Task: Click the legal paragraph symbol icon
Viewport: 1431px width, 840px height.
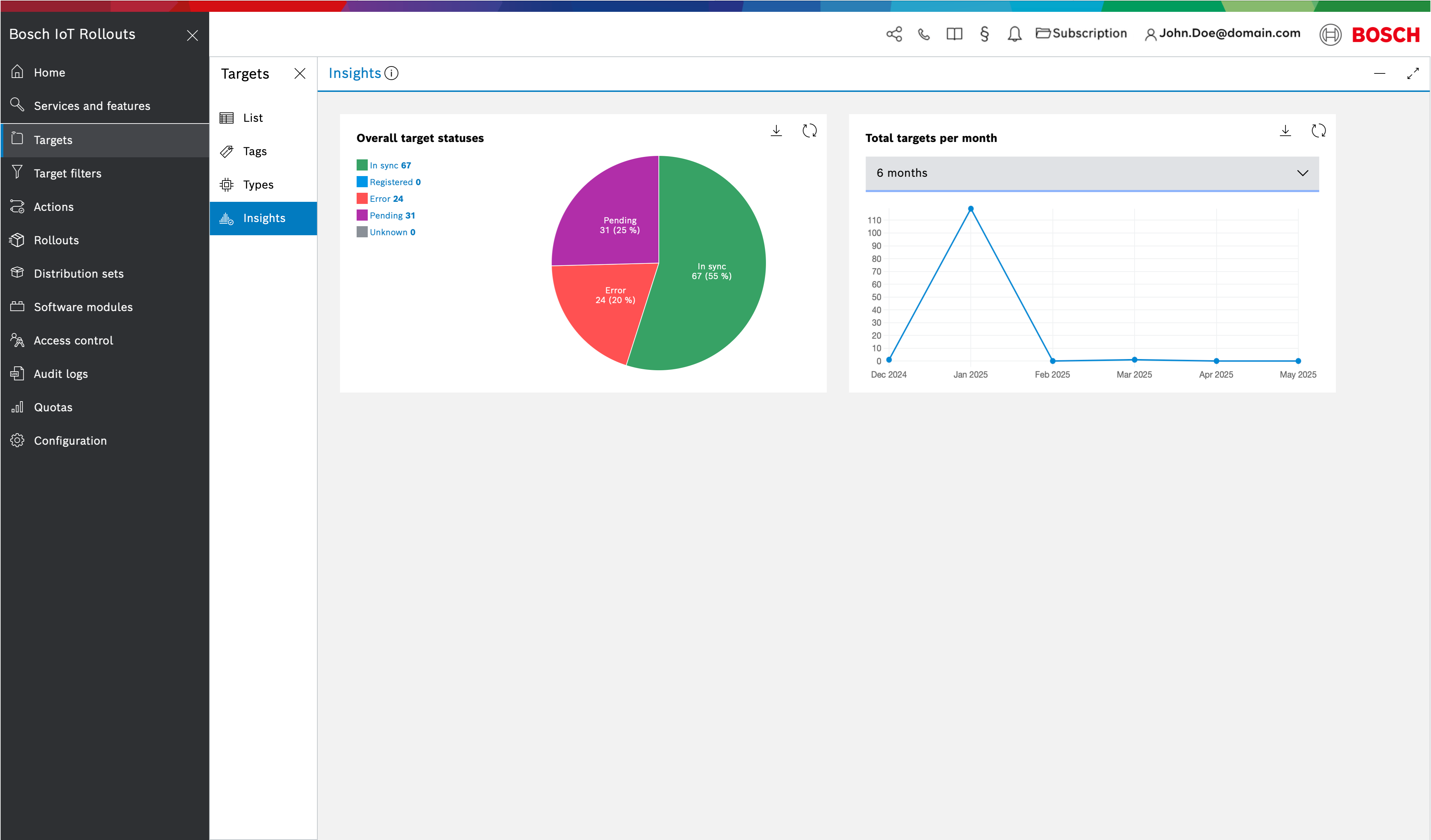Action: (x=984, y=34)
